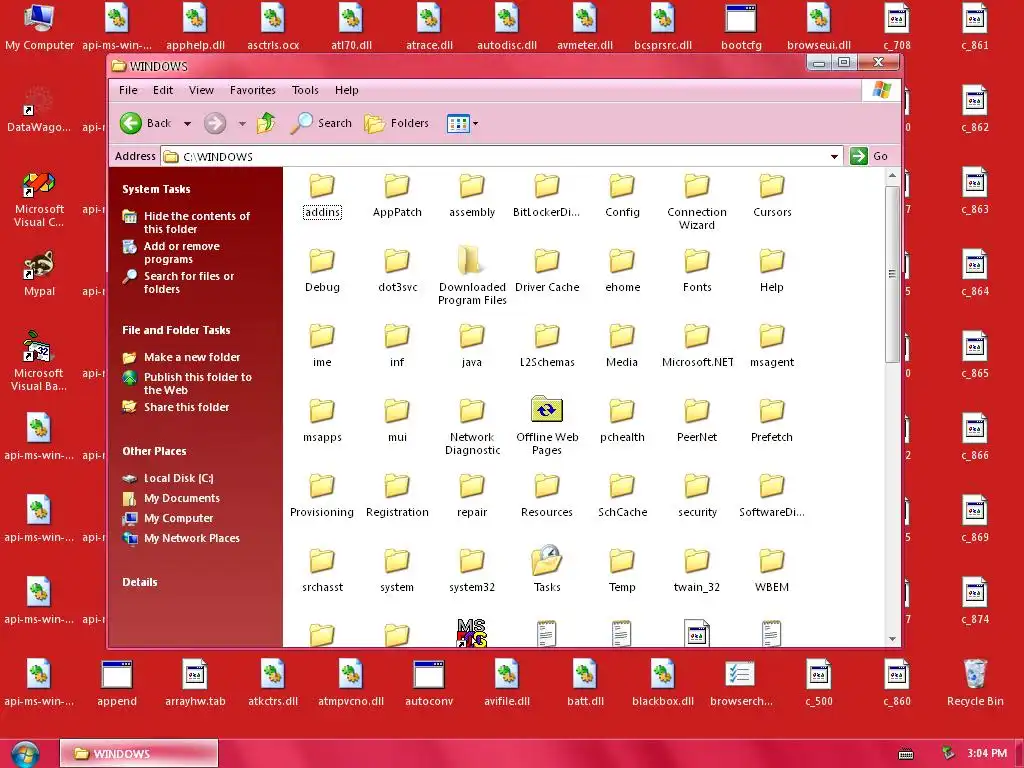The height and width of the screenshot is (768, 1024).
Task: Open the View menu
Action: coord(201,90)
